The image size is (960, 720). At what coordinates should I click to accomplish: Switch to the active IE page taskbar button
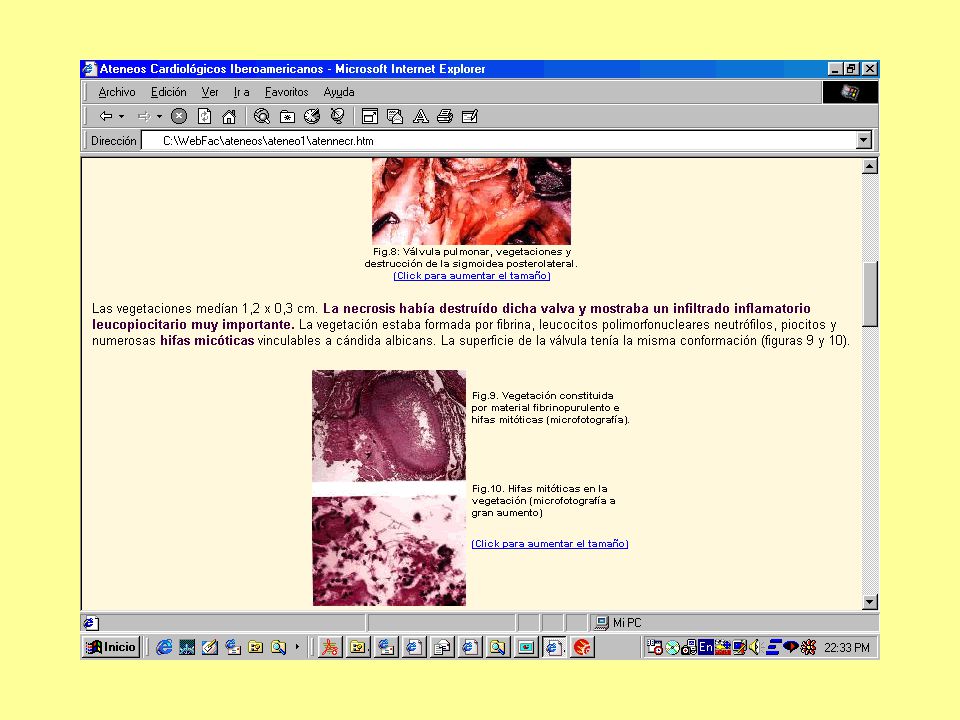[x=553, y=647]
